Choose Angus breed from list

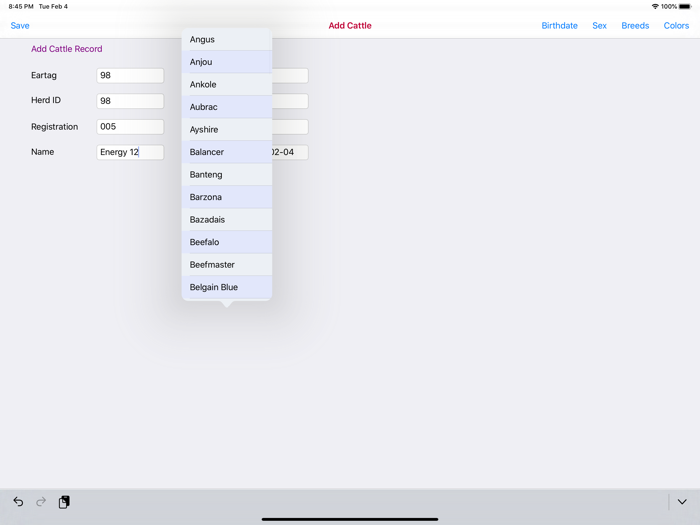pos(227,39)
